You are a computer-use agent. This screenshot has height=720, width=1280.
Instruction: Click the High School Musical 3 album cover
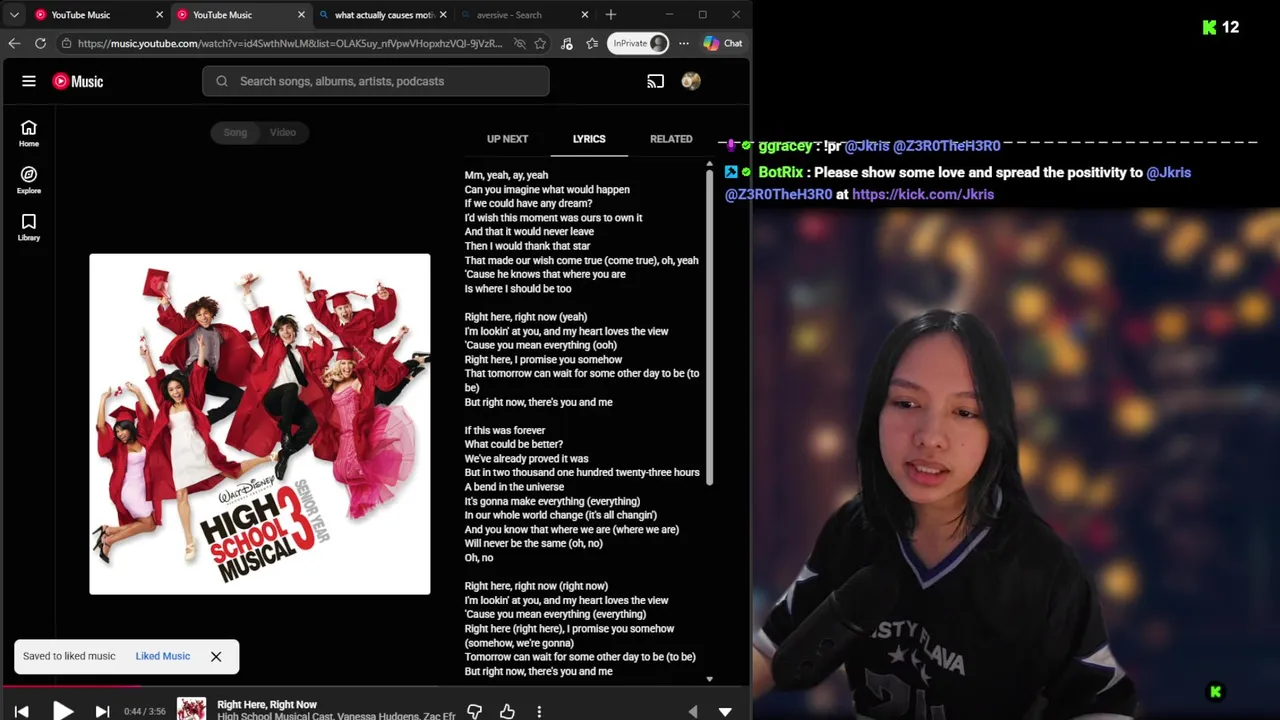[260, 424]
